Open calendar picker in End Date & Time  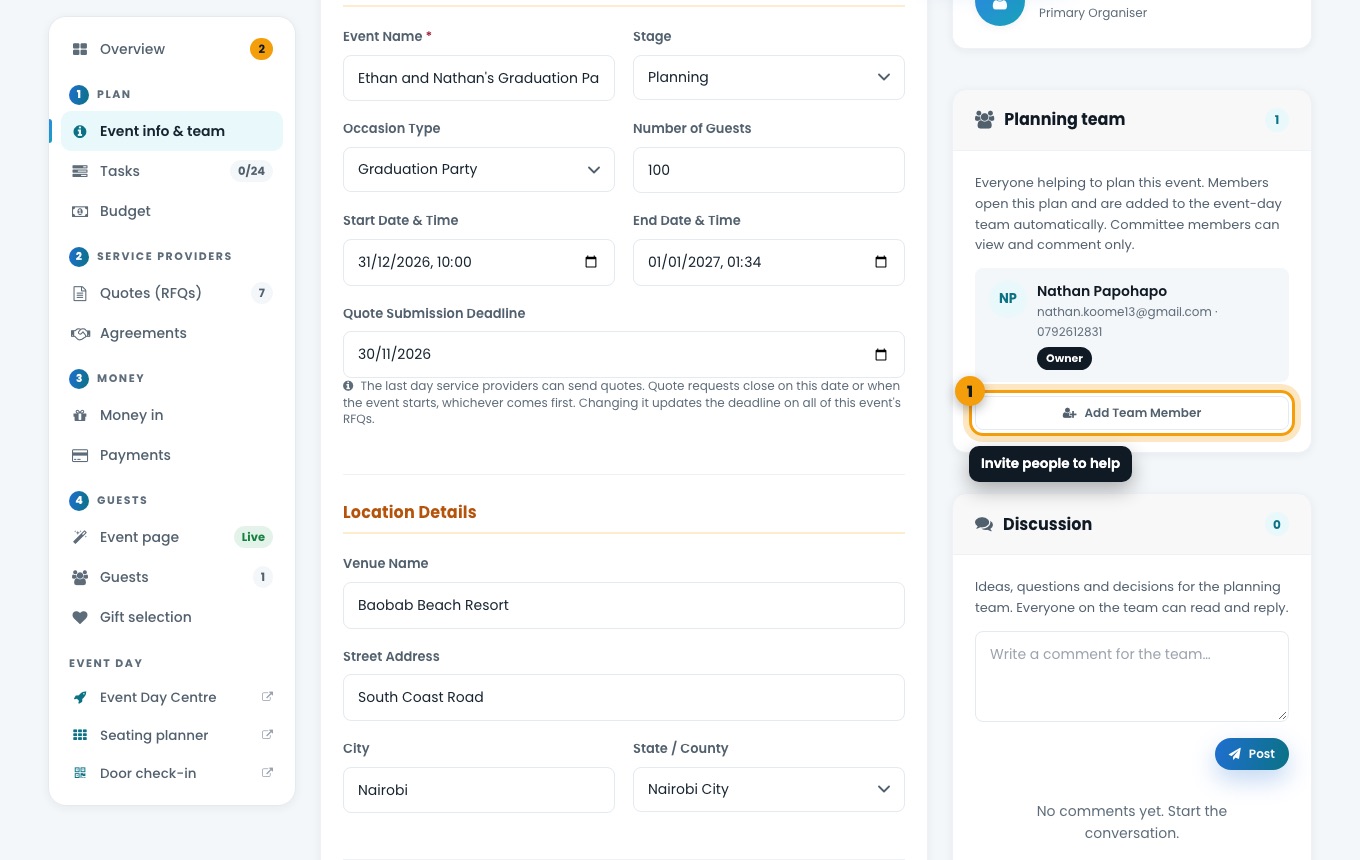(881, 262)
